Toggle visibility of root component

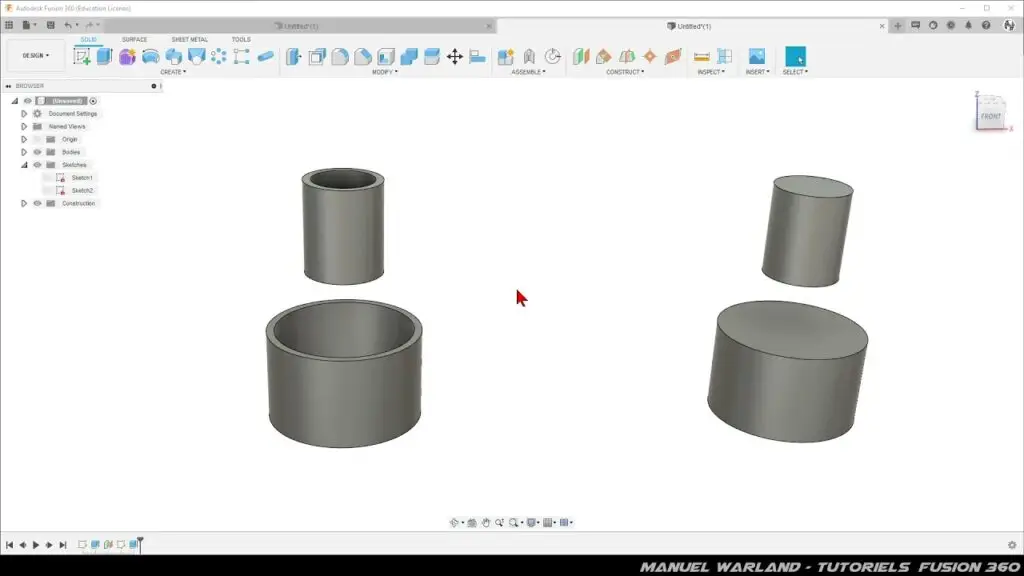[27, 101]
